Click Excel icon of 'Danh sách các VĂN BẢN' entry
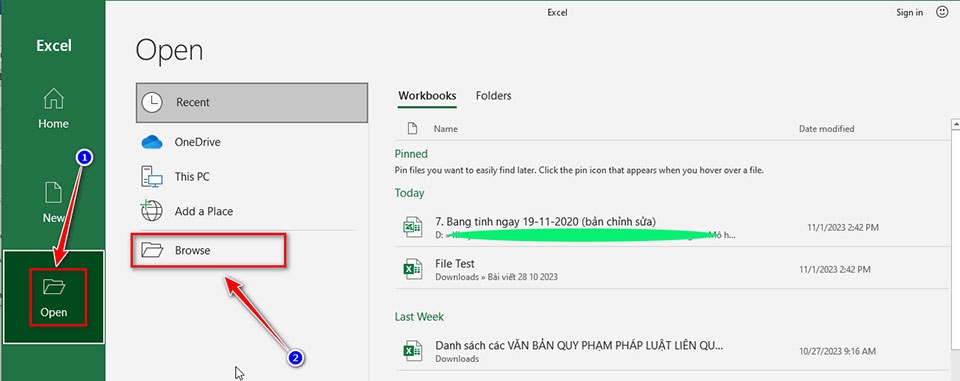This screenshot has height=381, width=960. (x=412, y=351)
